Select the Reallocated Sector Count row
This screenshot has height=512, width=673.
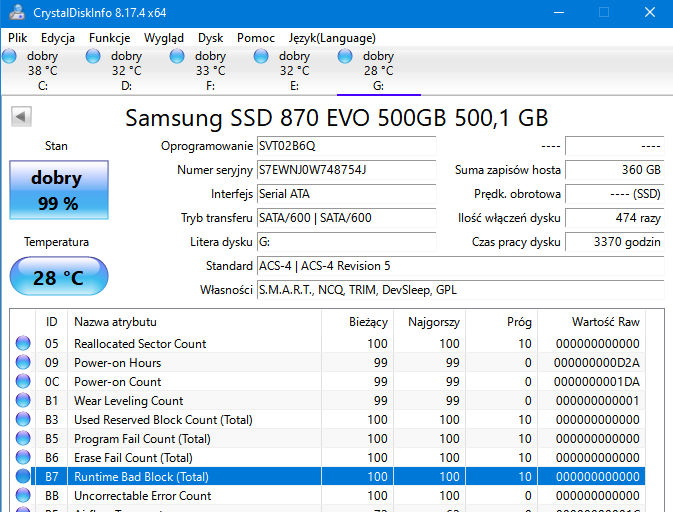[328, 344]
